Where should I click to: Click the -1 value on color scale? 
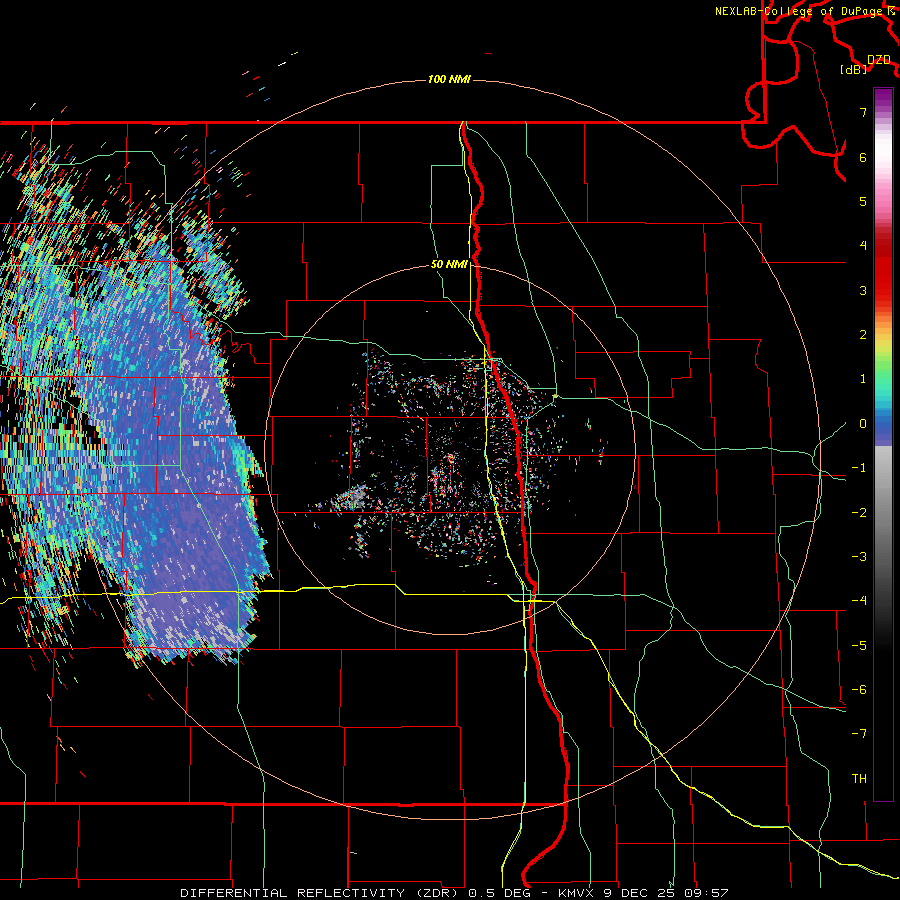click(x=859, y=468)
